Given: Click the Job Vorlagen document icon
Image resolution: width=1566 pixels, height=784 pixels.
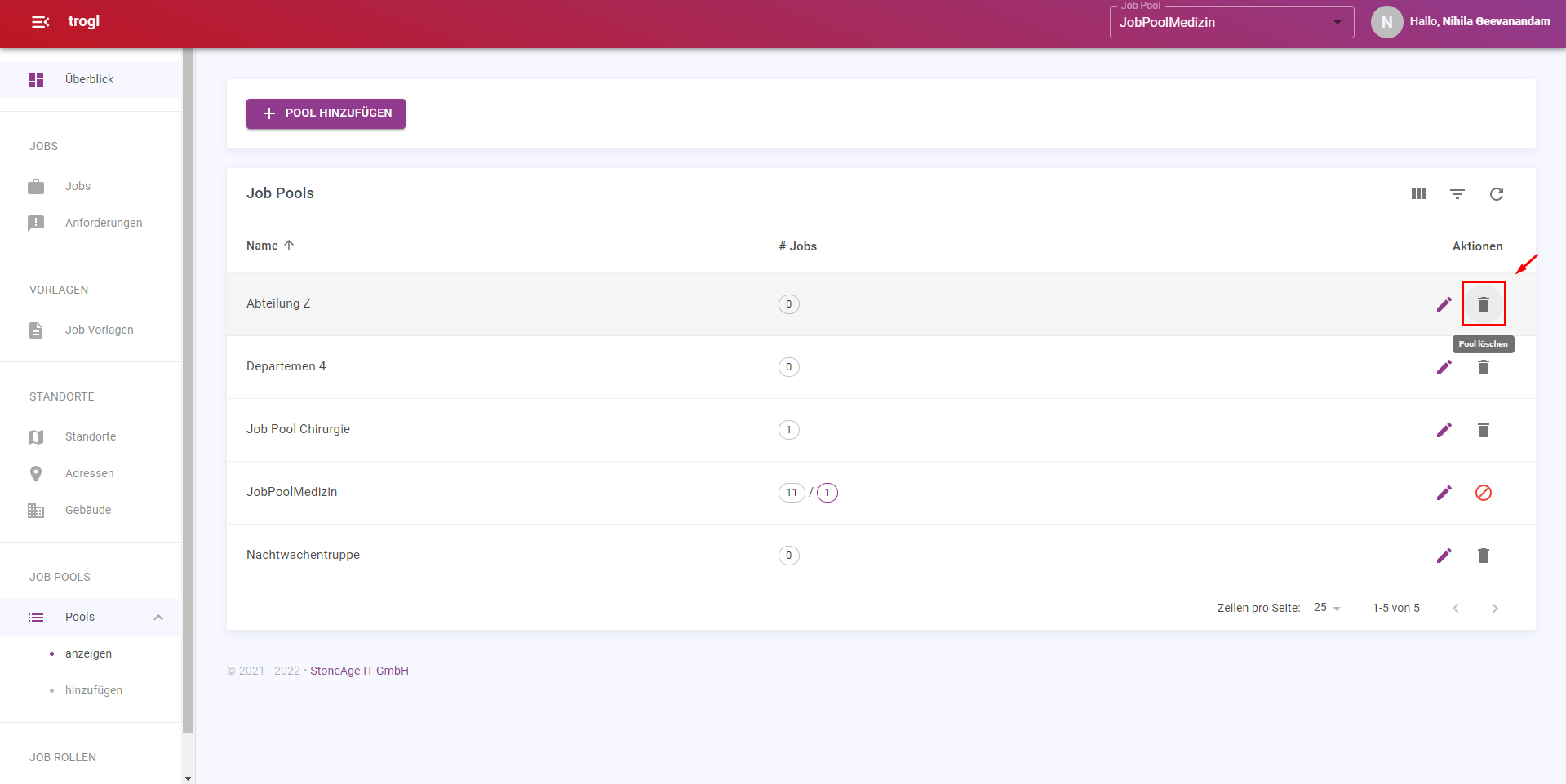Looking at the screenshot, I should (x=36, y=330).
